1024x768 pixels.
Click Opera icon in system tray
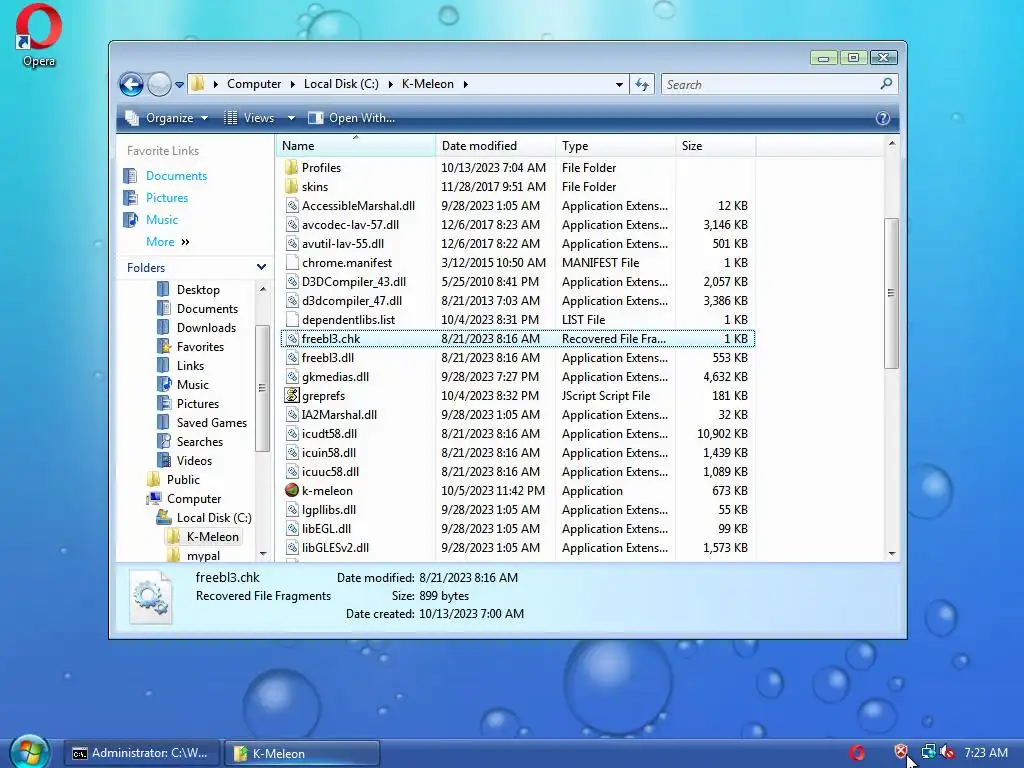(857, 753)
